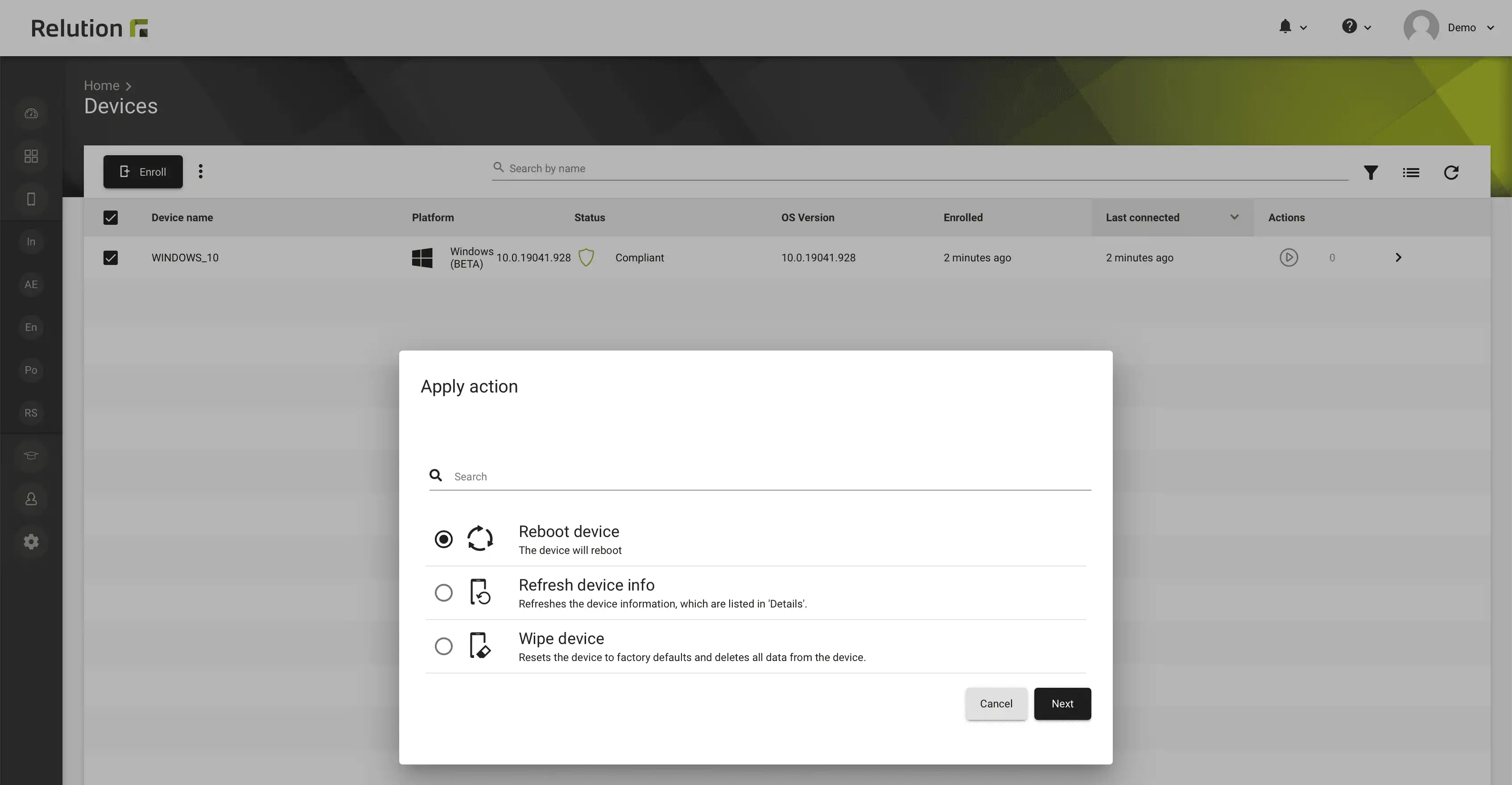Viewport: 1512px width, 785px height.
Task: Choose the Wipe device radio button
Action: click(444, 646)
